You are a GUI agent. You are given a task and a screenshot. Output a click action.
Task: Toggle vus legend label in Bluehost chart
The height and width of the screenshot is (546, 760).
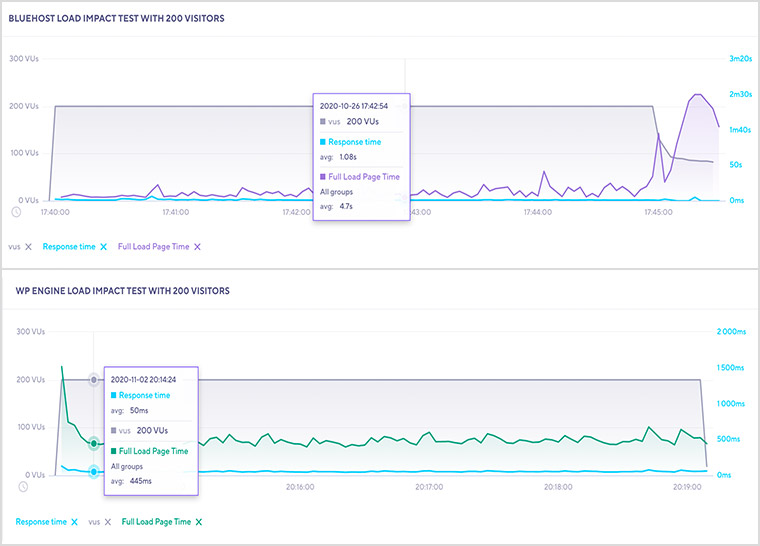click(15, 247)
